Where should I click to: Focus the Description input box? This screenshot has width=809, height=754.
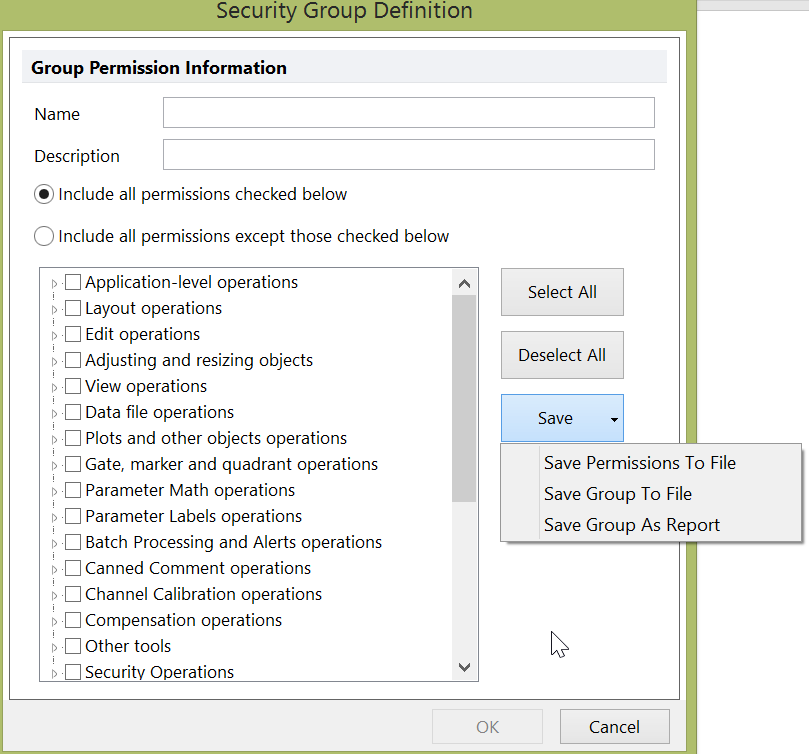[408, 155]
